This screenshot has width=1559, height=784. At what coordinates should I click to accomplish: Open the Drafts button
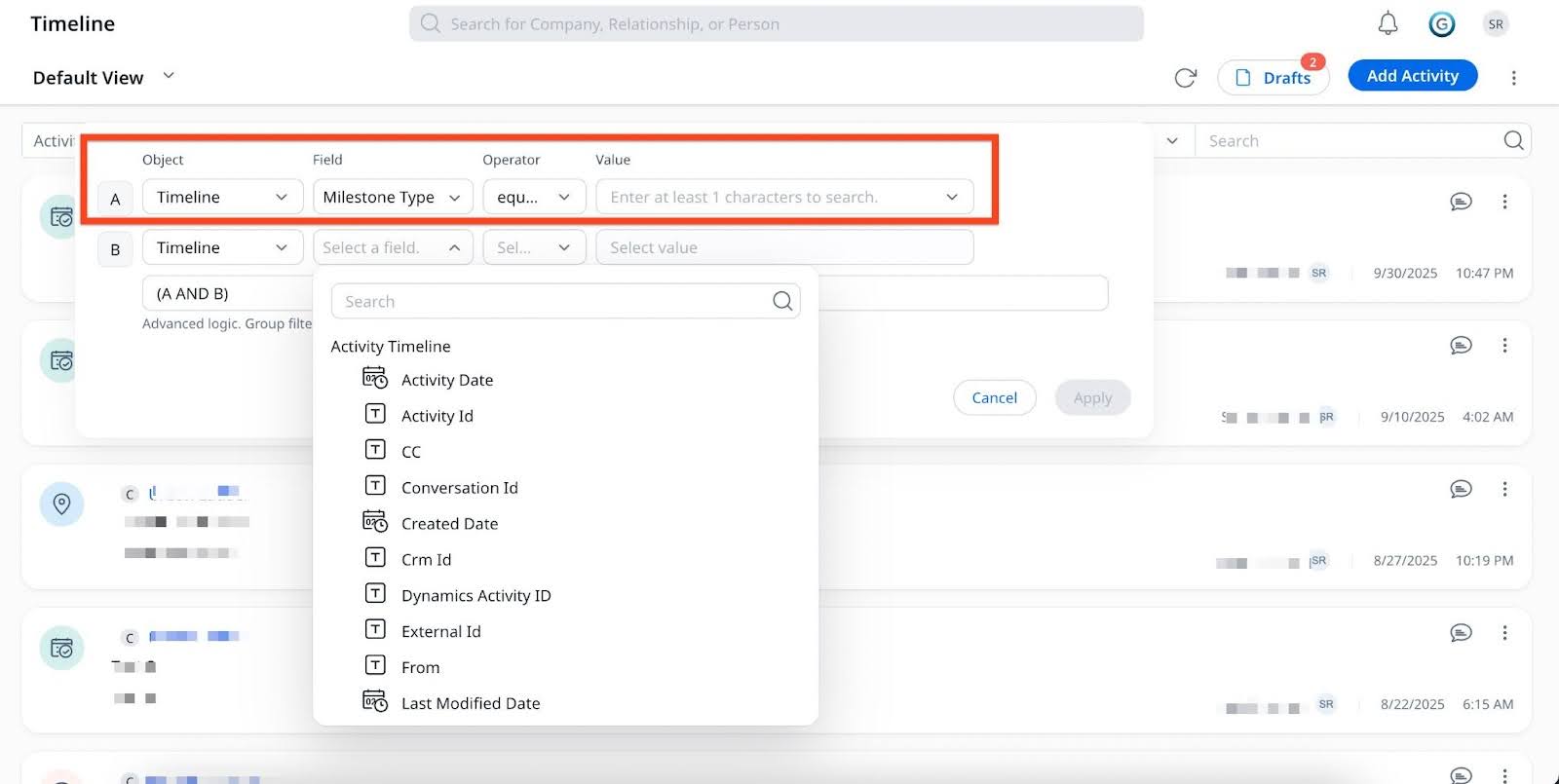(1273, 78)
